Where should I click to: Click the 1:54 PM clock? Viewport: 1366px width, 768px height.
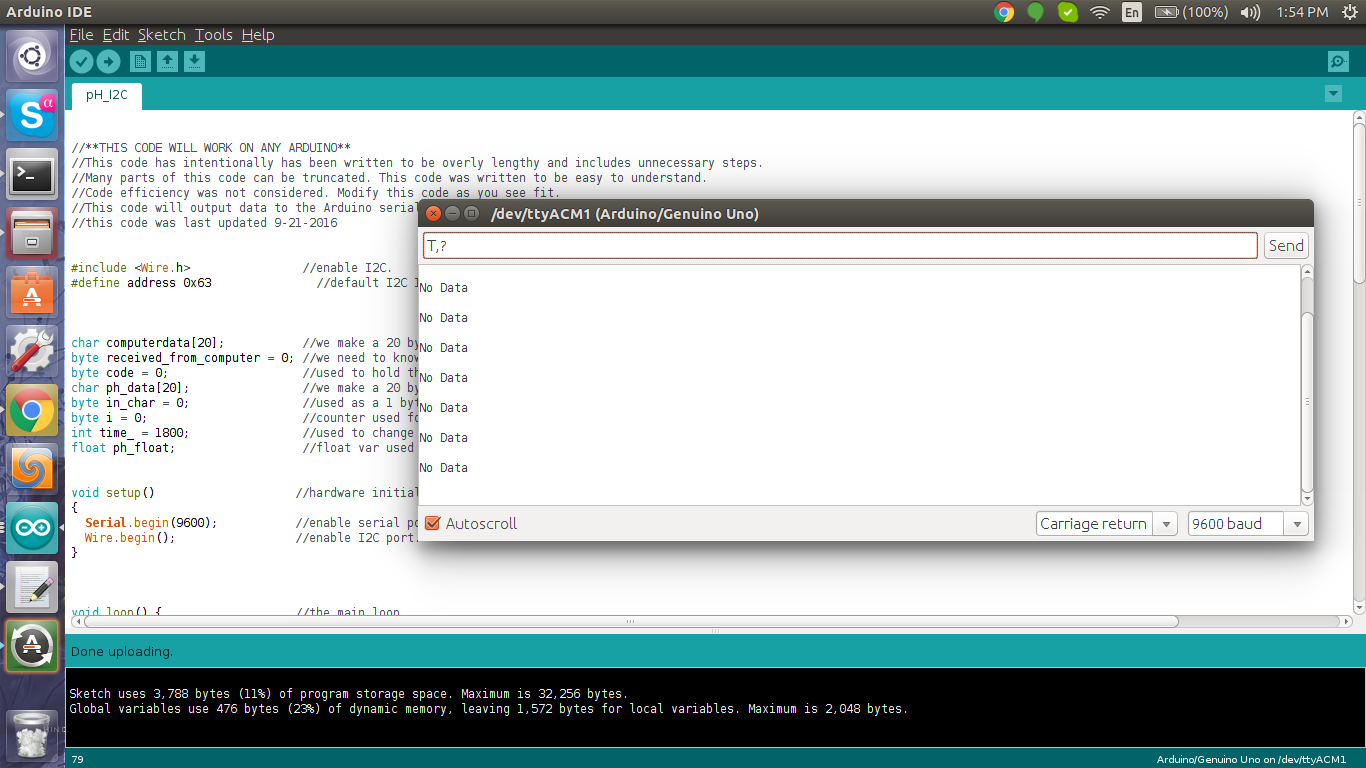[x=1302, y=12]
